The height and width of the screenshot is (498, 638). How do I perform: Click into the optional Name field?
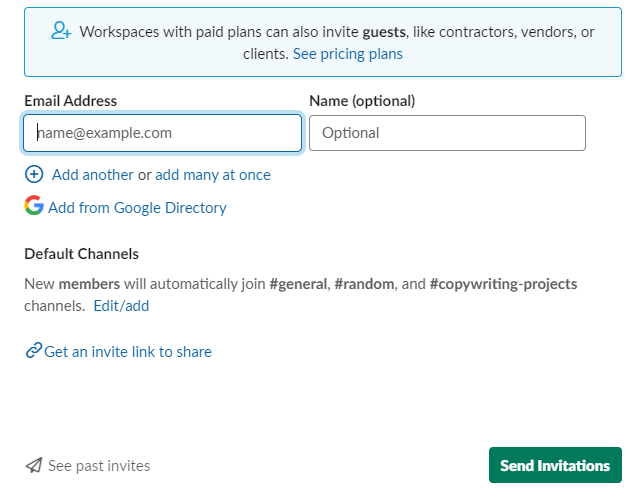(x=446, y=133)
